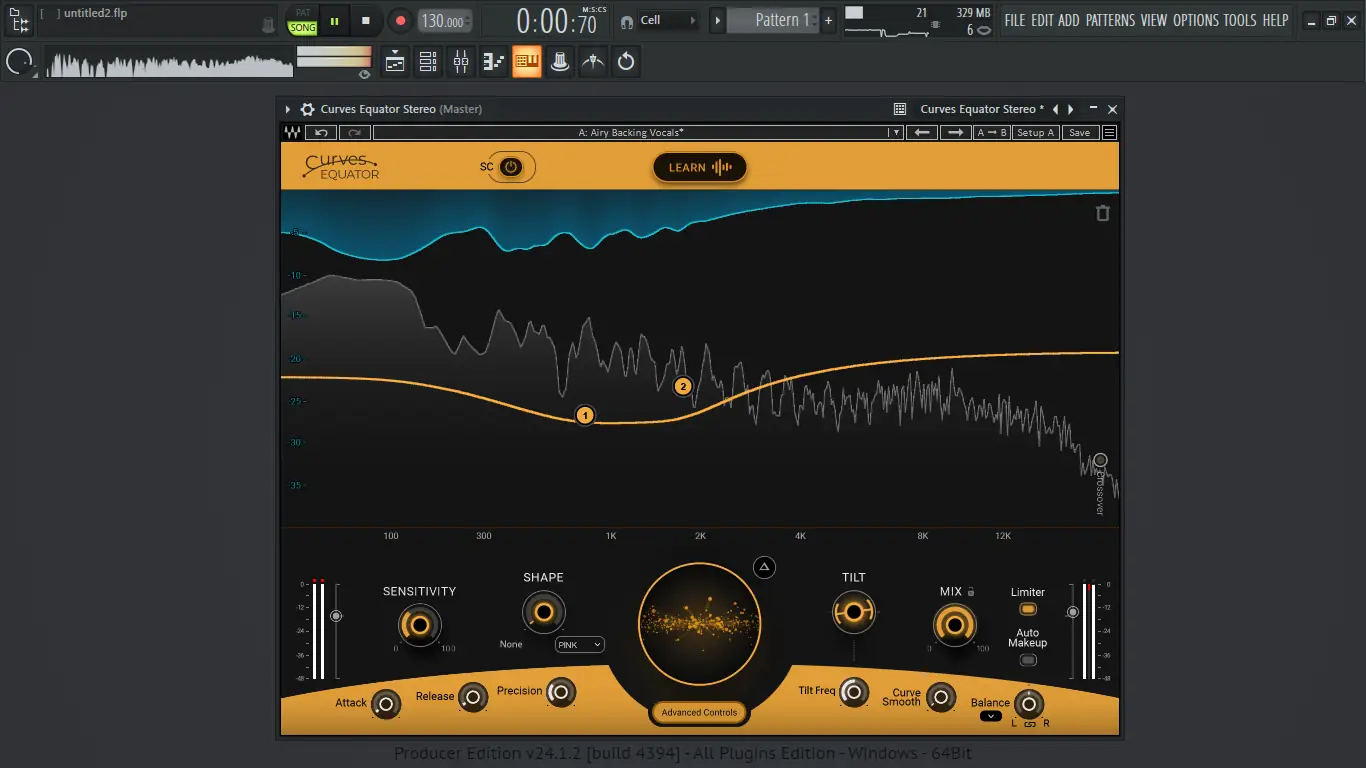Pause playback in transport bar
1366x768 pixels.
334,20
